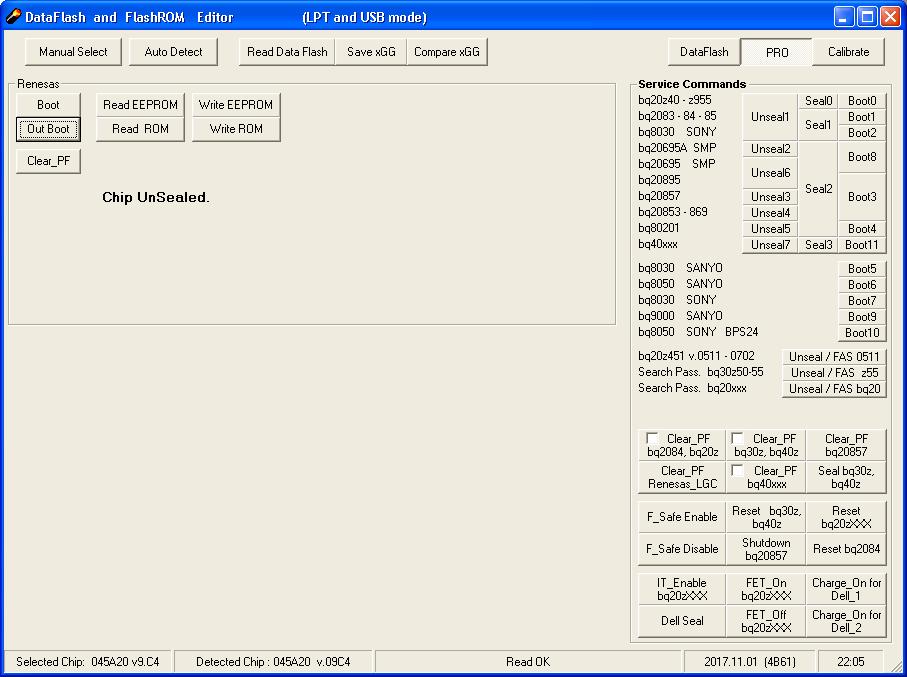The width and height of the screenshot is (907, 677).
Task: Click the Renesas Boot button
Action: [x=48, y=105]
